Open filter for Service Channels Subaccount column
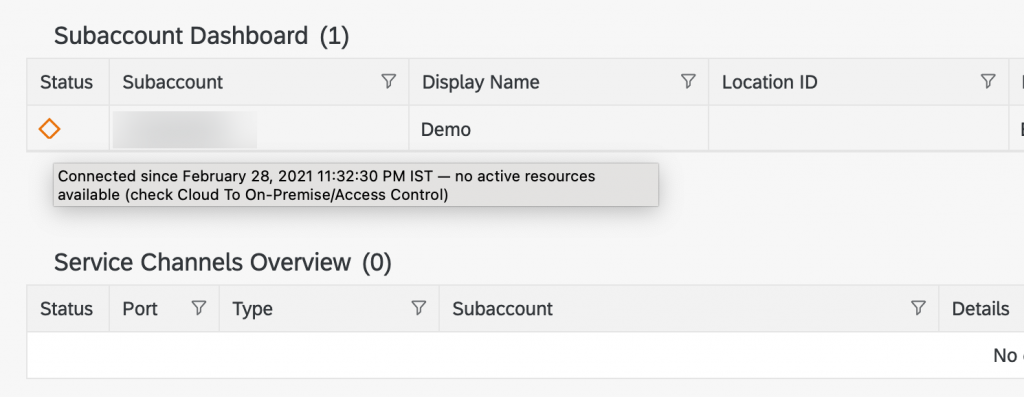 [x=918, y=308]
